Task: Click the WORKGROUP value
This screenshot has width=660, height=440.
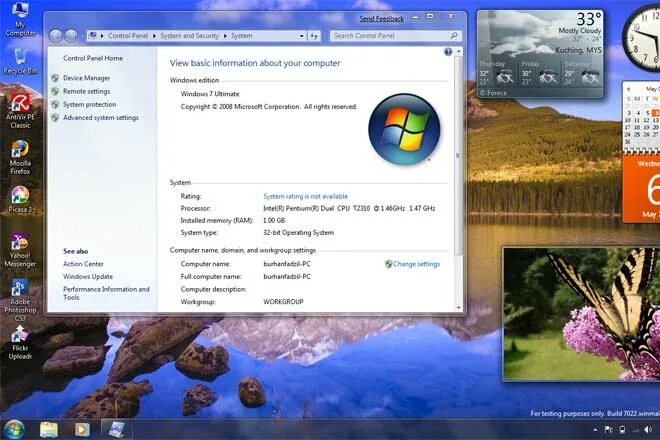Action: (x=283, y=302)
